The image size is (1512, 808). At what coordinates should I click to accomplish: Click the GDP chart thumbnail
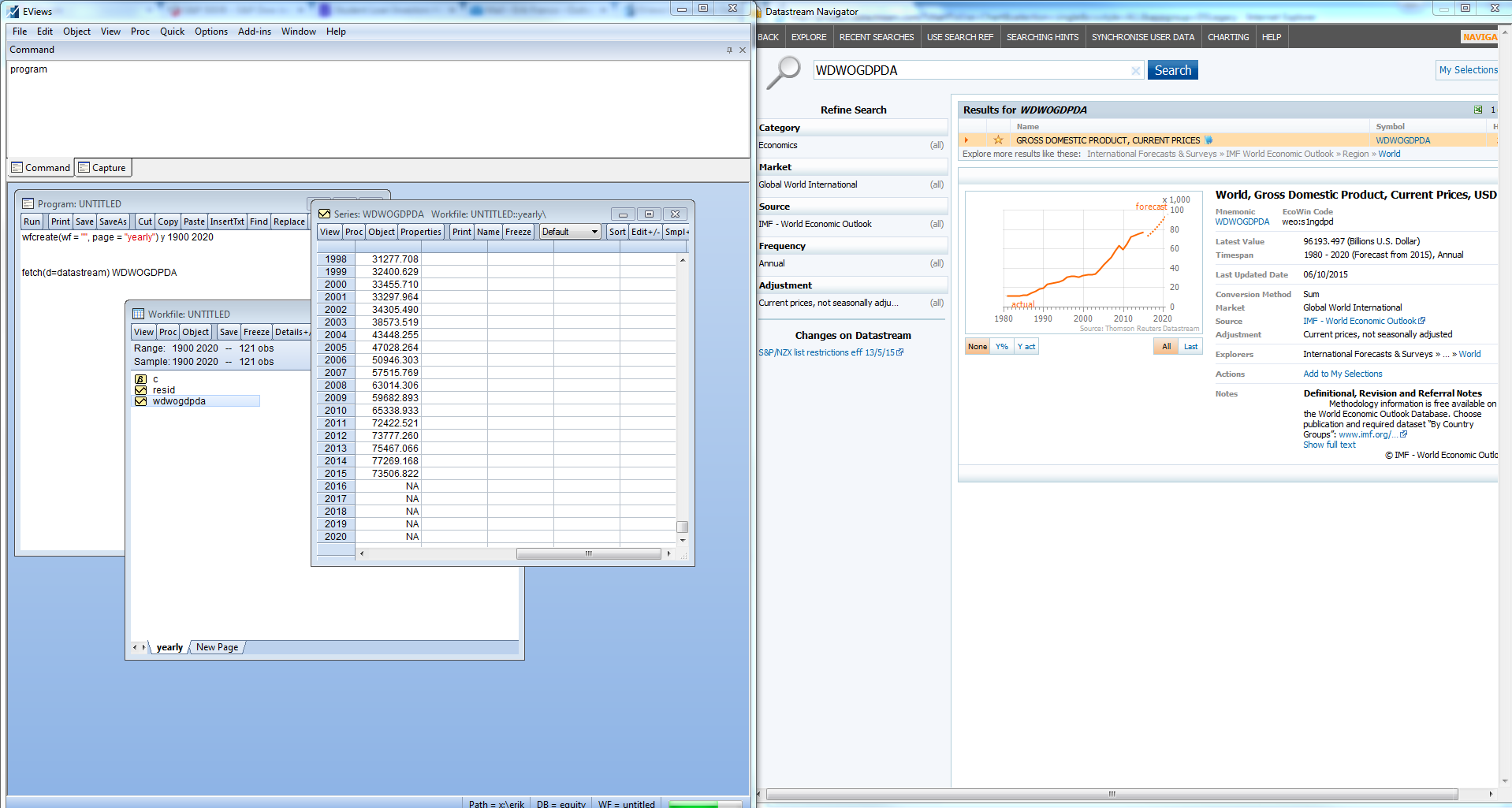tap(1083, 262)
